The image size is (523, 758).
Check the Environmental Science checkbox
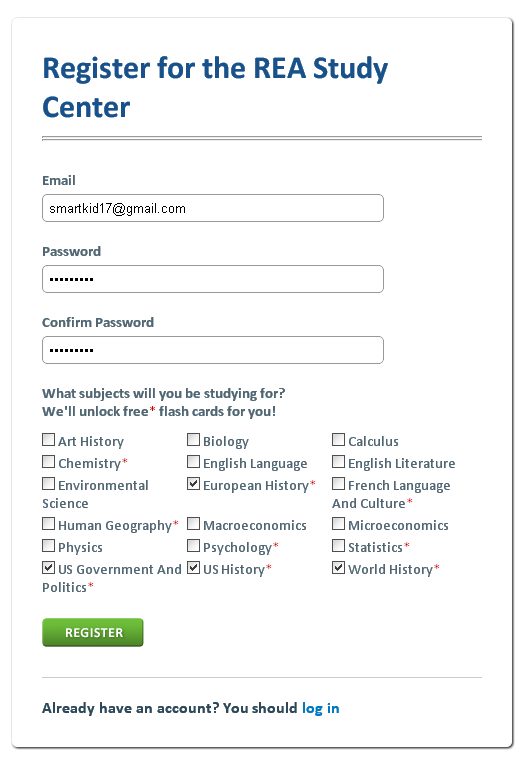point(48,483)
